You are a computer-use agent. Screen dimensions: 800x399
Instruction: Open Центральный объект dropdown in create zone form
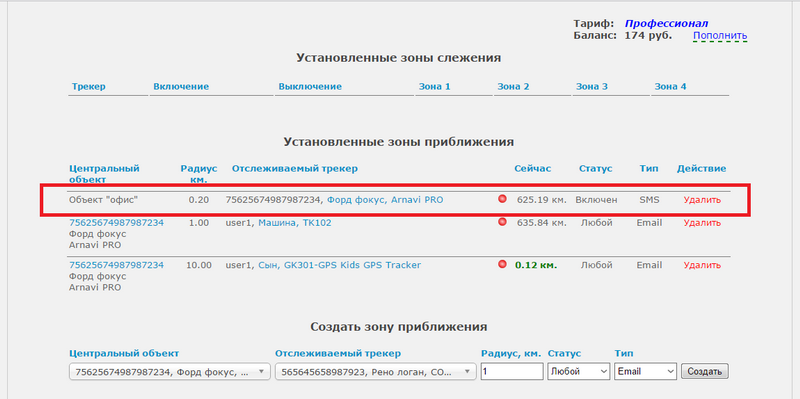170,371
